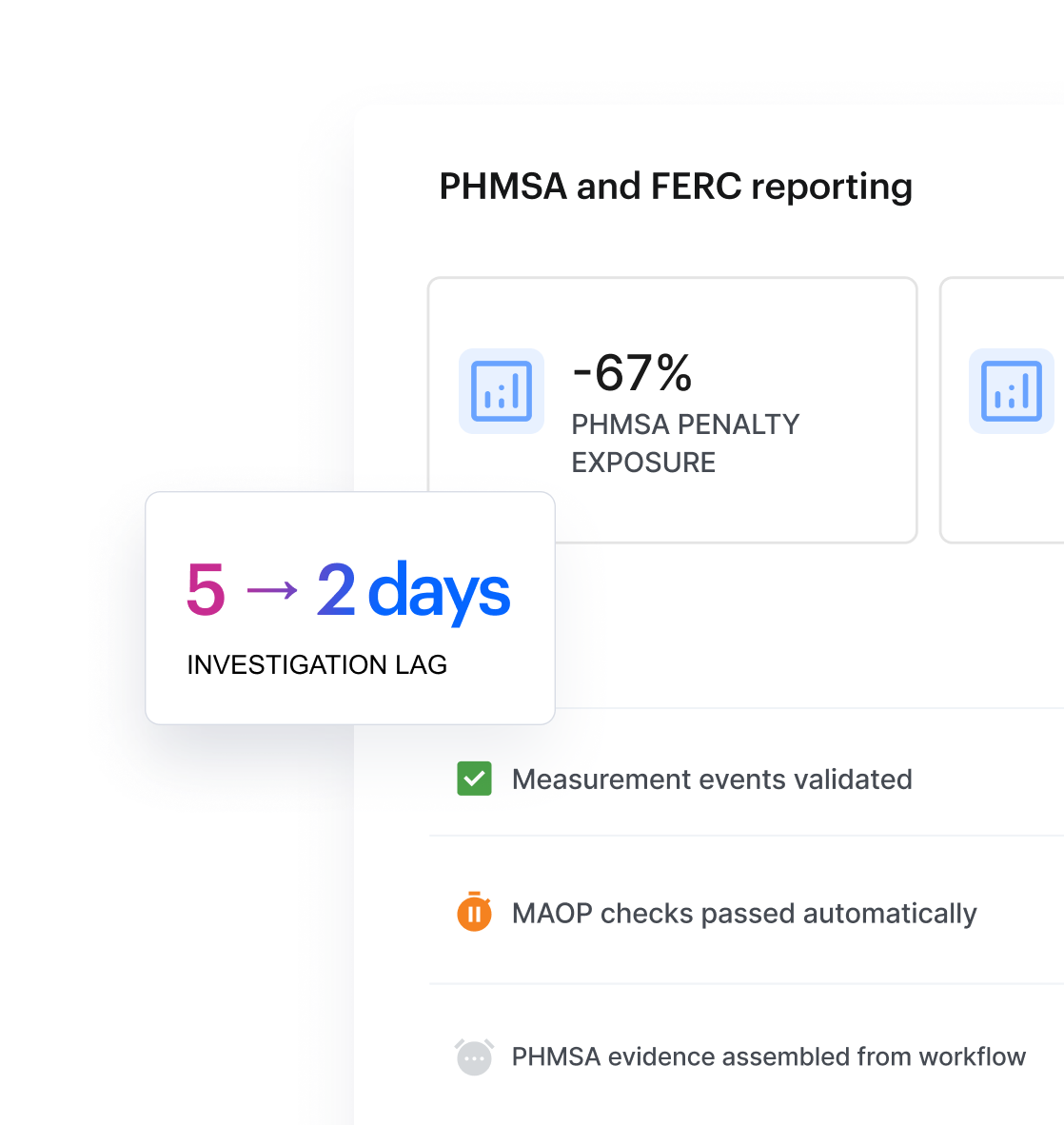1064x1125 pixels.
Task: Click the -67% metric value
Action: (x=633, y=372)
